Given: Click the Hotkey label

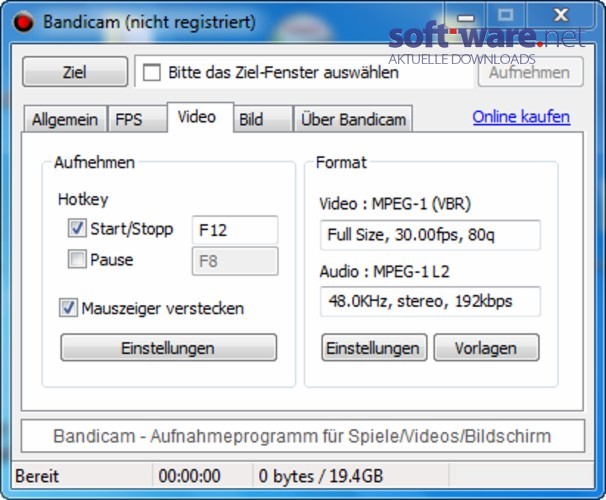Looking at the screenshot, I should [x=83, y=199].
